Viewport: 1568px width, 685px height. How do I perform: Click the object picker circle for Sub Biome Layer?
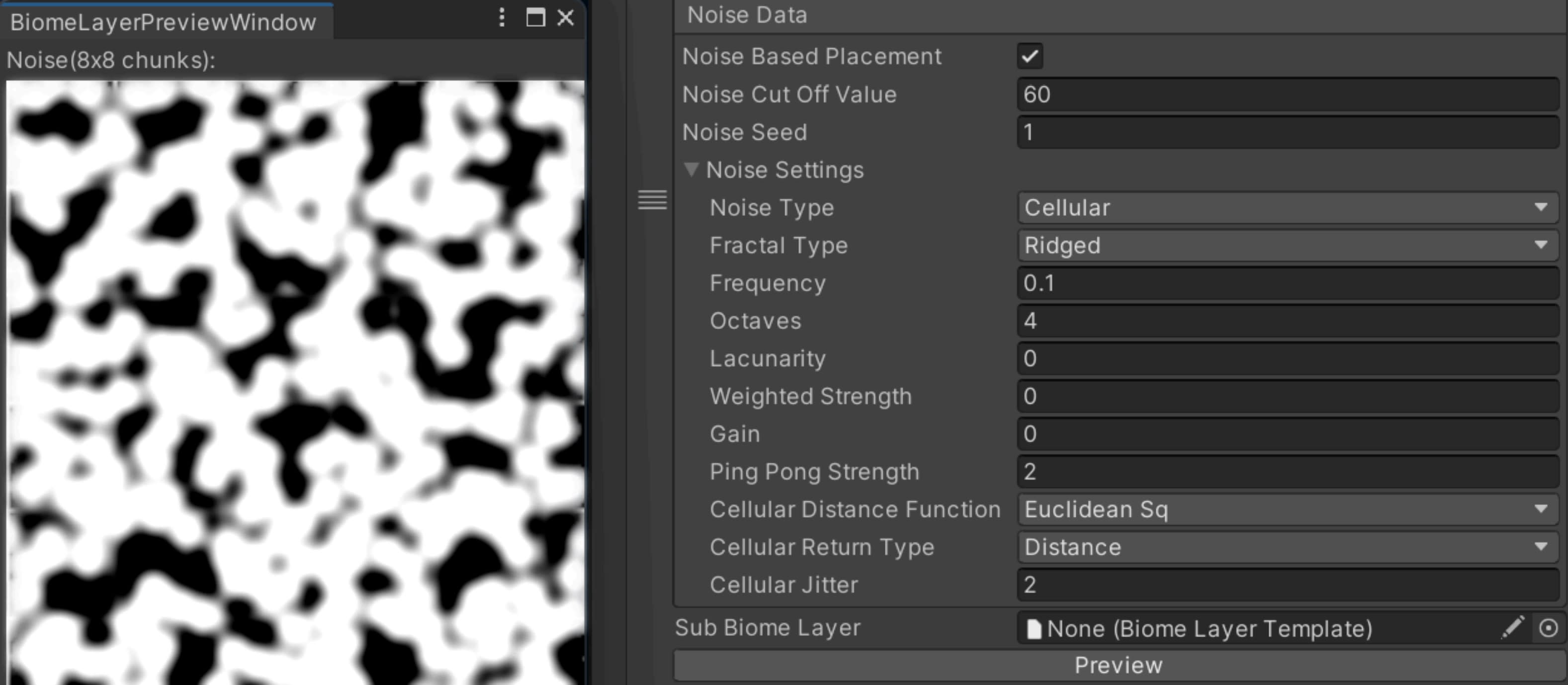[x=1548, y=628]
